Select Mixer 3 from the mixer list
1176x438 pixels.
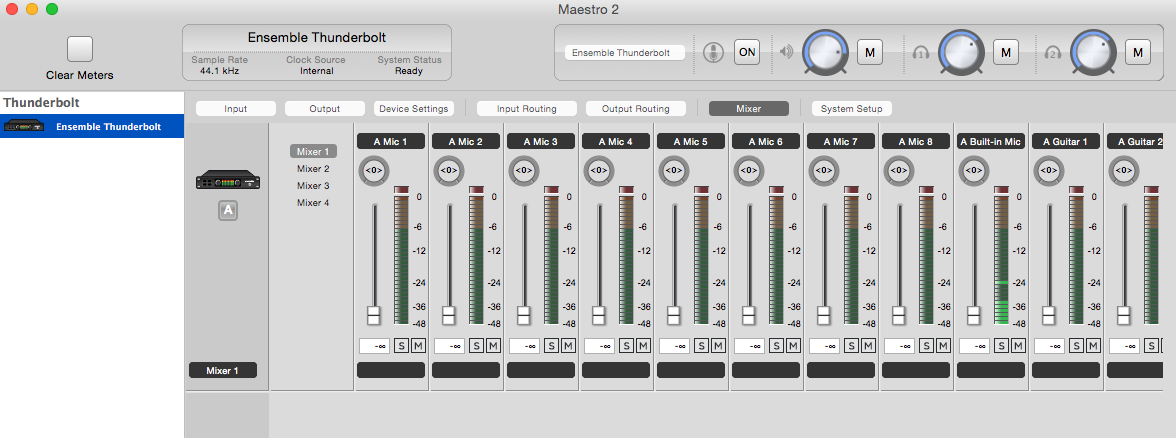tap(313, 186)
